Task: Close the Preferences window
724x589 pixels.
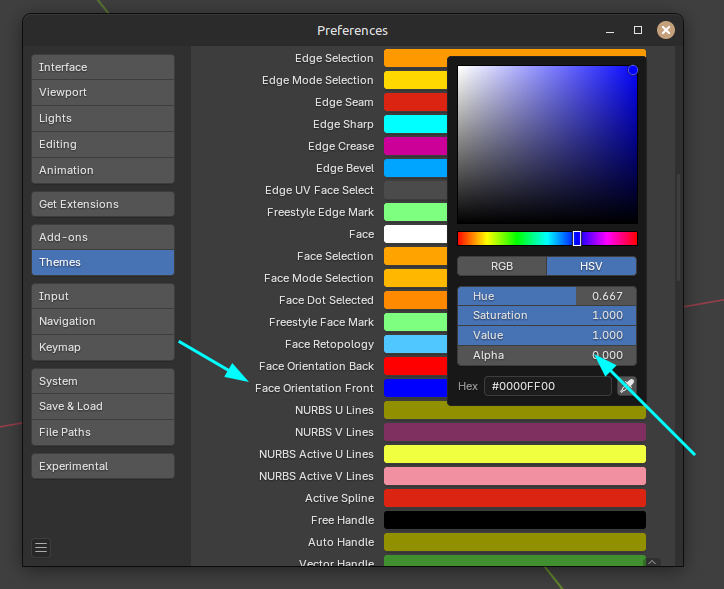Action: pyautogui.click(x=665, y=30)
